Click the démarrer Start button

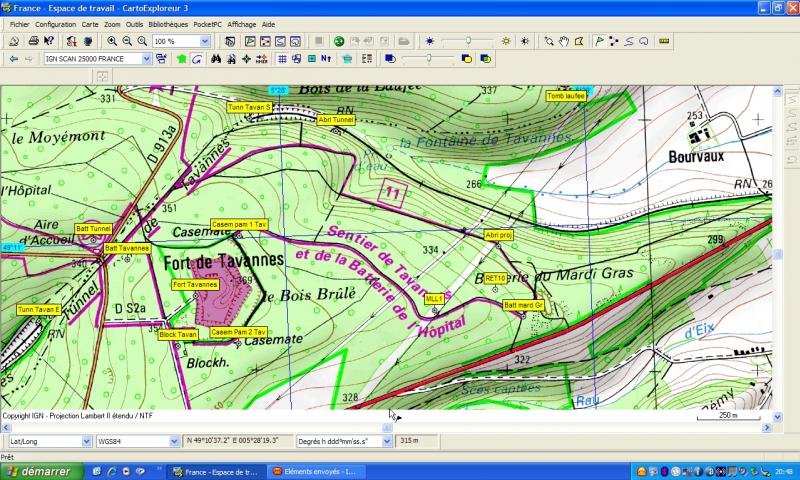coord(41,471)
